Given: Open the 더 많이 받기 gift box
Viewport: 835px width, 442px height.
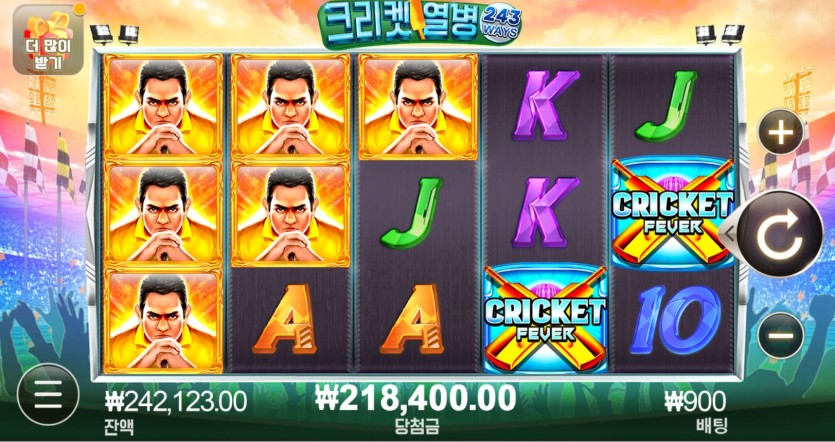Looking at the screenshot, I should [x=48, y=39].
